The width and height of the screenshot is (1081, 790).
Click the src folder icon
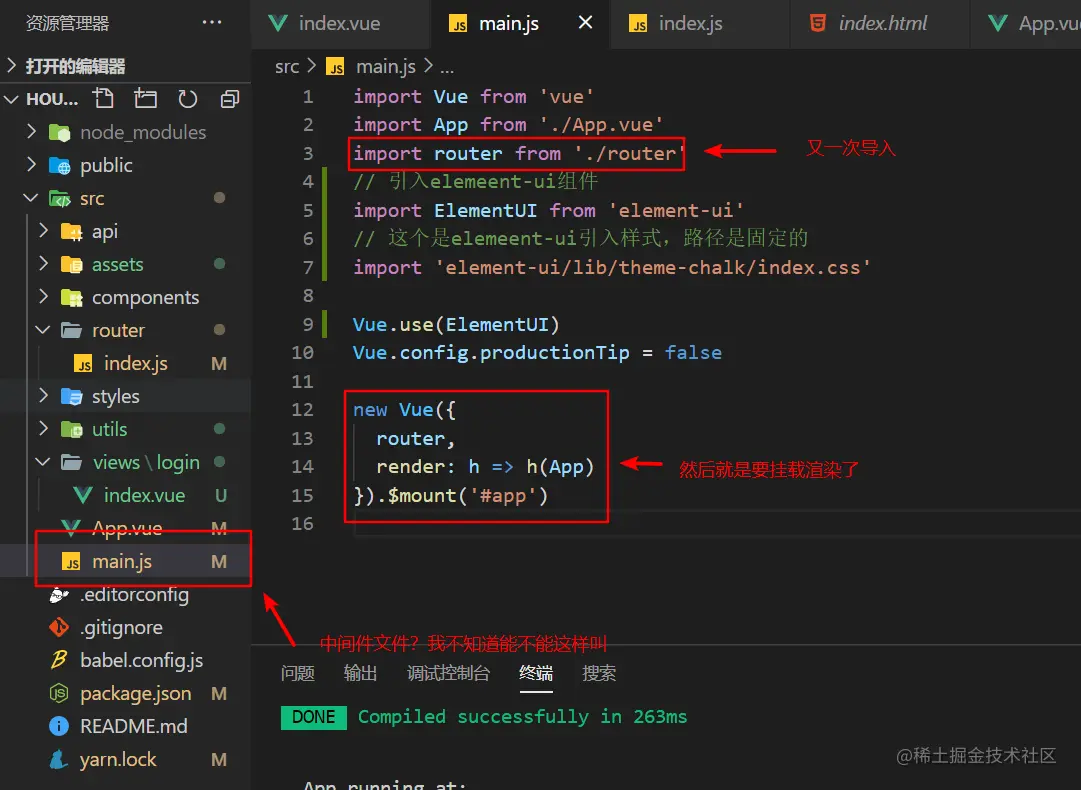pos(60,199)
